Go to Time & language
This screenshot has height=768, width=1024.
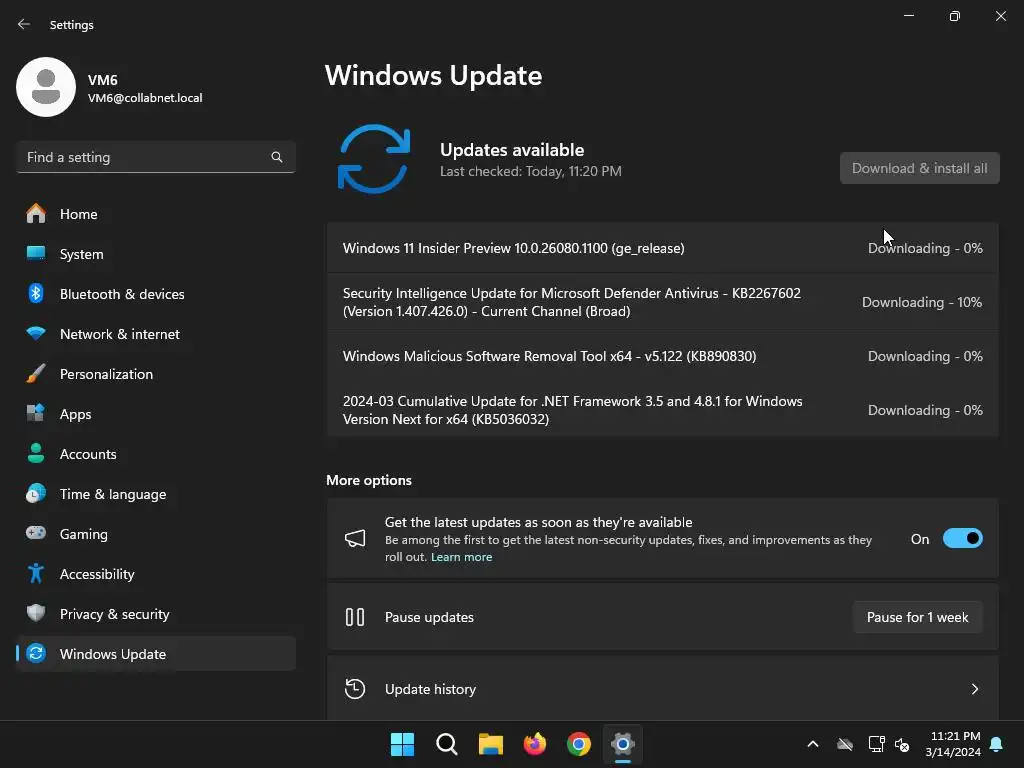155,494
